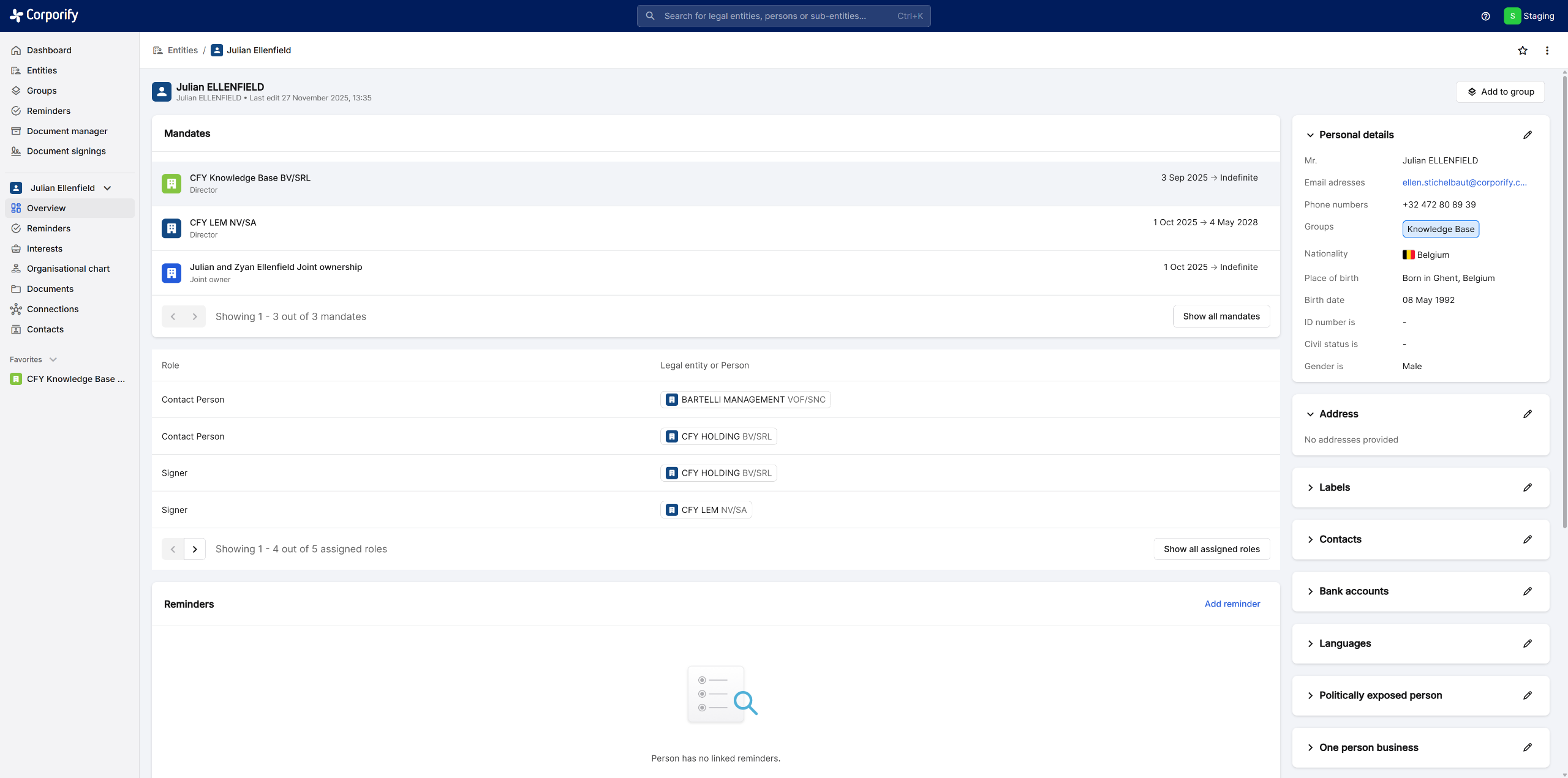This screenshot has width=1568, height=778.
Task: Expand the Politically exposed person section
Action: pyautogui.click(x=1310, y=695)
